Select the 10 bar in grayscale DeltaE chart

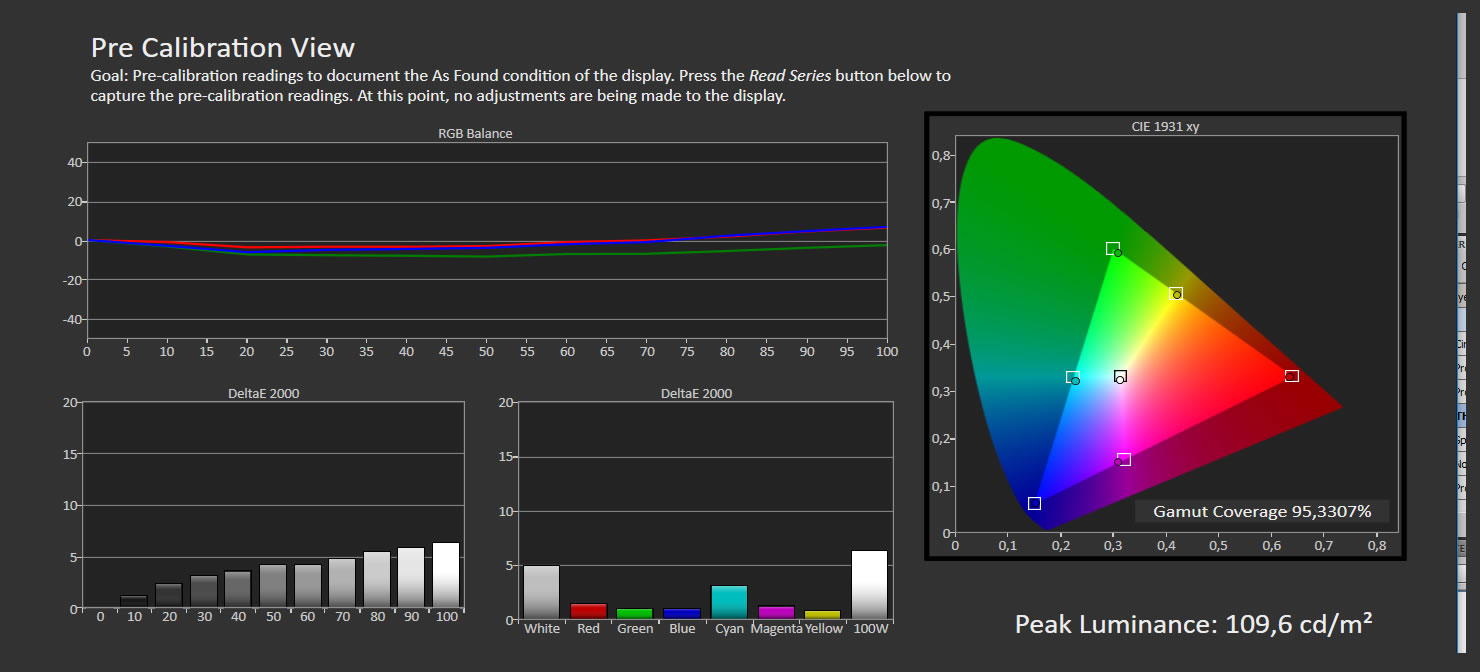pyautogui.click(x=134, y=602)
